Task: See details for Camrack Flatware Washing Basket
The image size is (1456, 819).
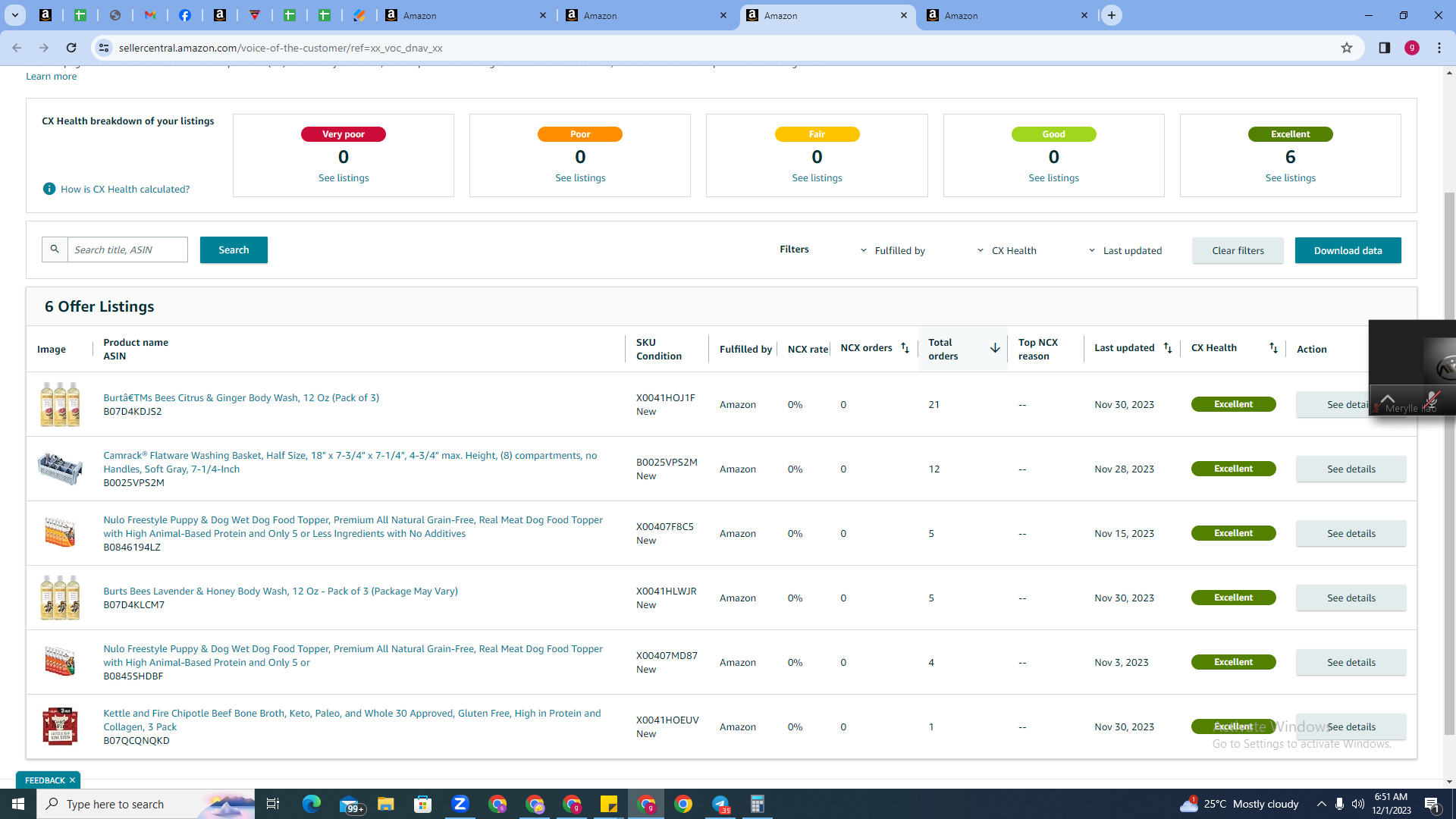Action: tap(1351, 469)
